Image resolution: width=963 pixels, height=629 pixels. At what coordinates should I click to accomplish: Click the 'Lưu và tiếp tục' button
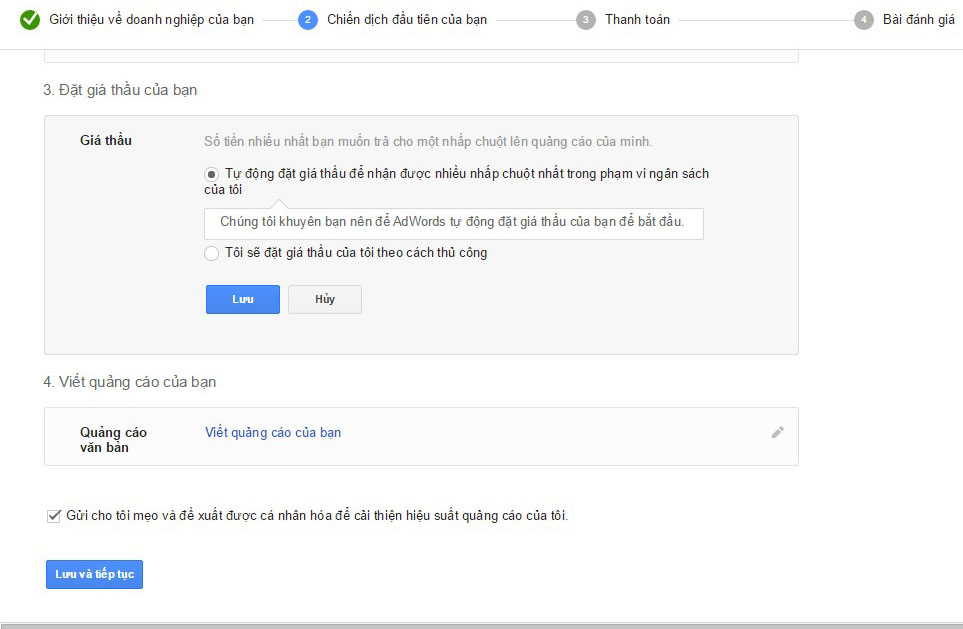pyautogui.click(x=93, y=574)
